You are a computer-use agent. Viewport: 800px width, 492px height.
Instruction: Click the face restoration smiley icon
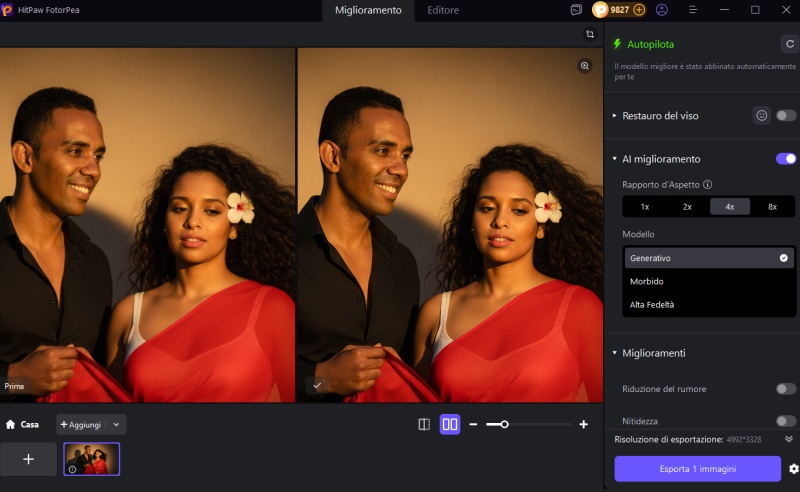point(762,116)
